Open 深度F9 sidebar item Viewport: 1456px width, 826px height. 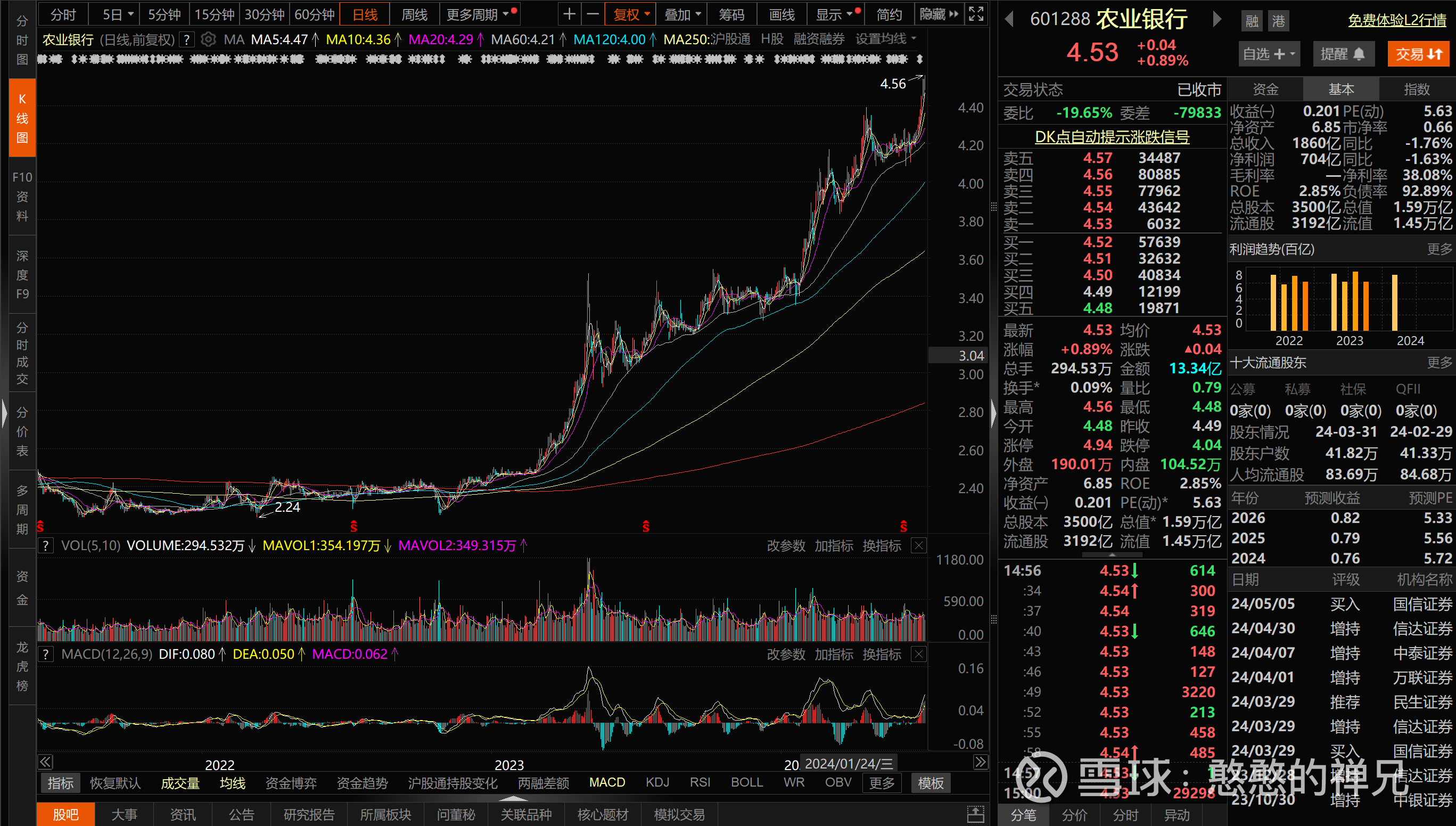pos(22,275)
